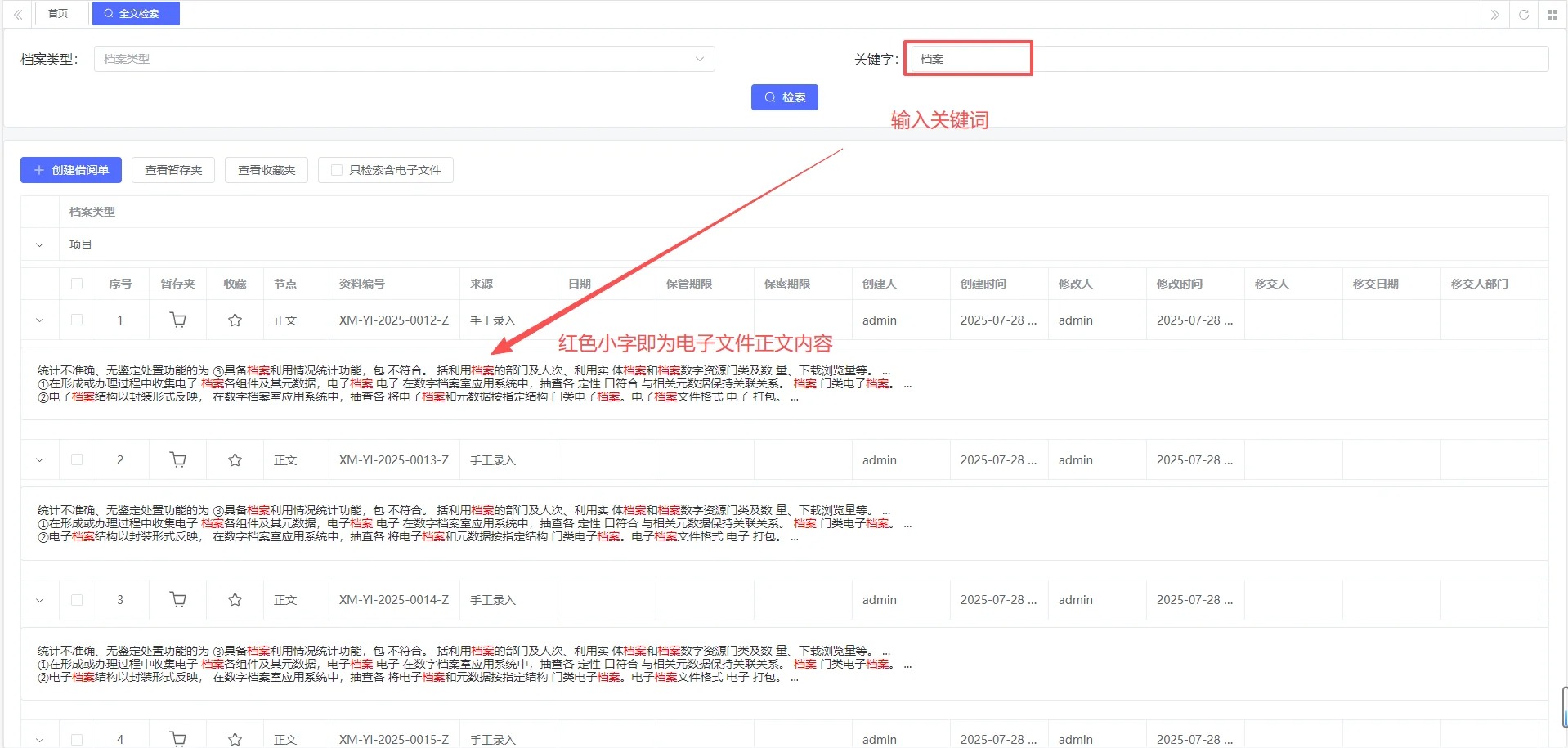
Task: Favorite record XM-YI-2025-0014-Z with star
Action: click(x=235, y=600)
